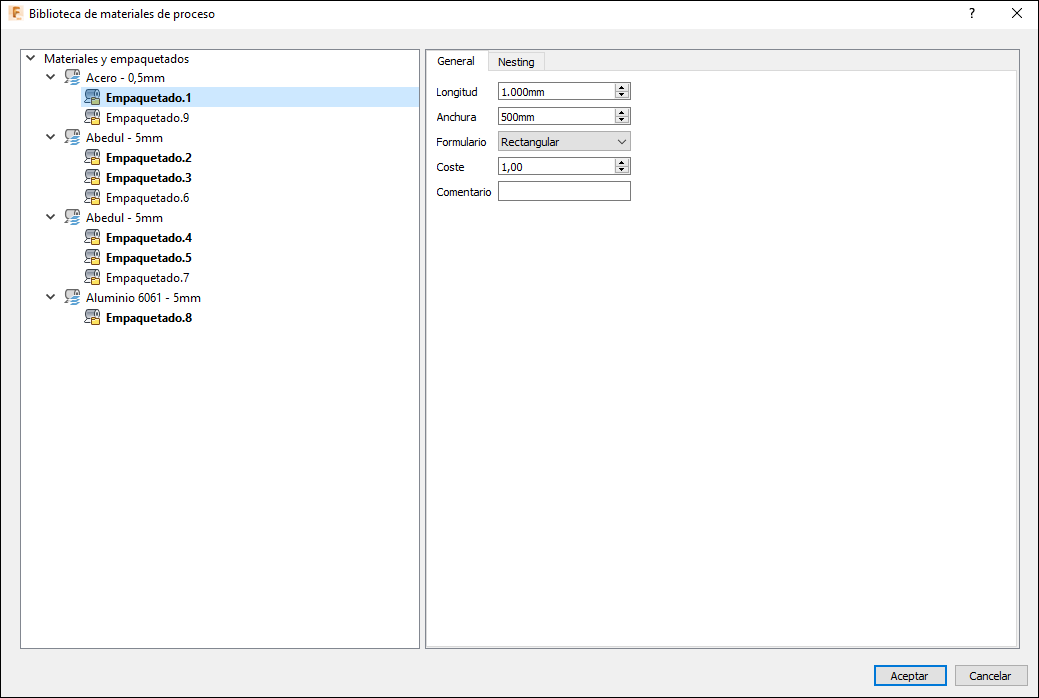Decrease Coste with the down arrow
1039x698 pixels.
(x=622, y=170)
